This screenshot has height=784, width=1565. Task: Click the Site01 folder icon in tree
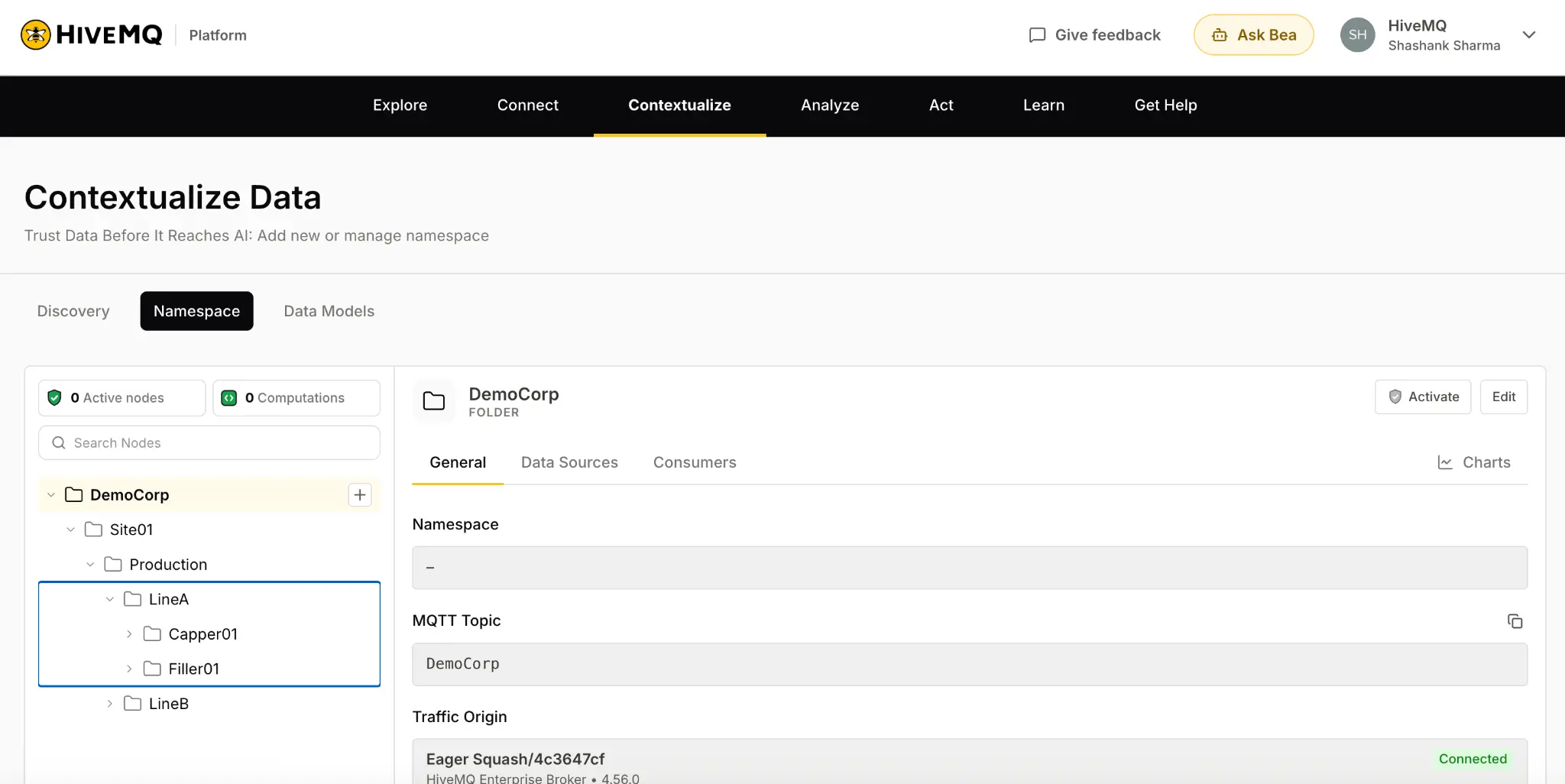tap(93, 530)
